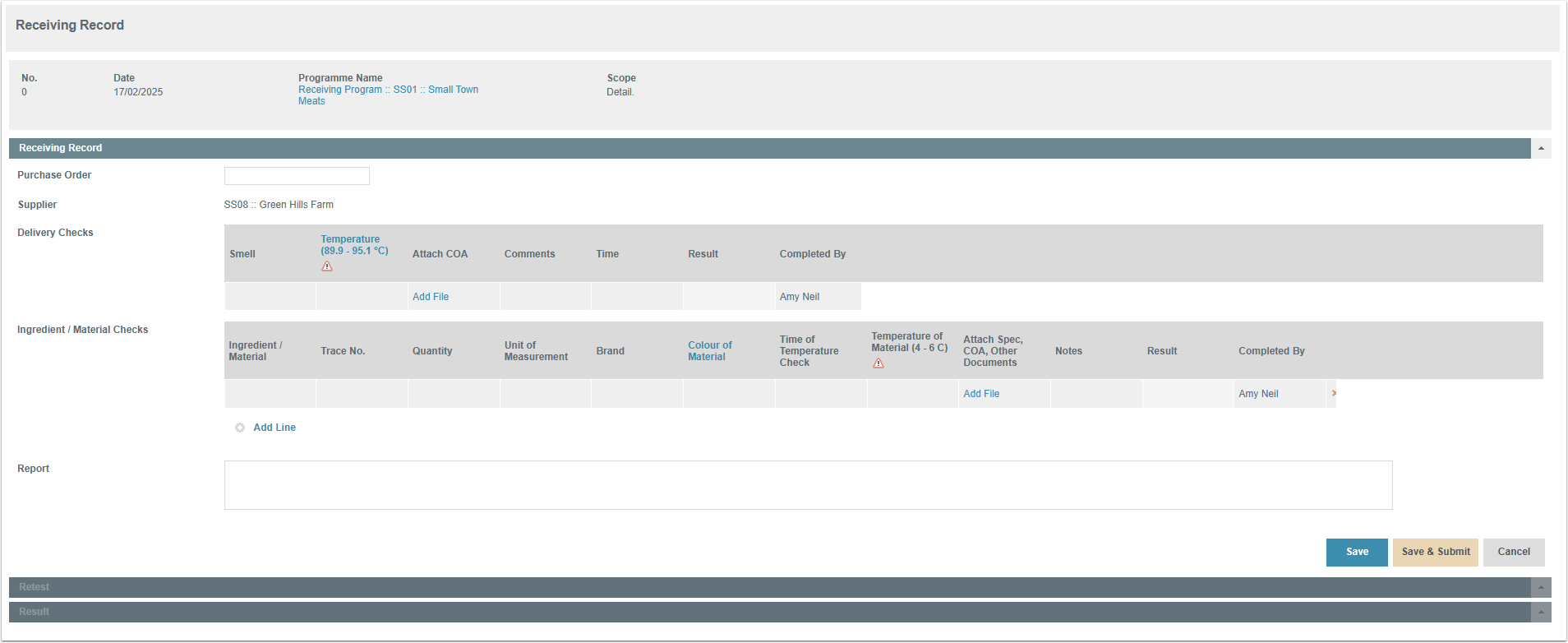This screenshot has width=1568, height=643.
Task: Click Colour of Material column link
Action: pos(710,351)
